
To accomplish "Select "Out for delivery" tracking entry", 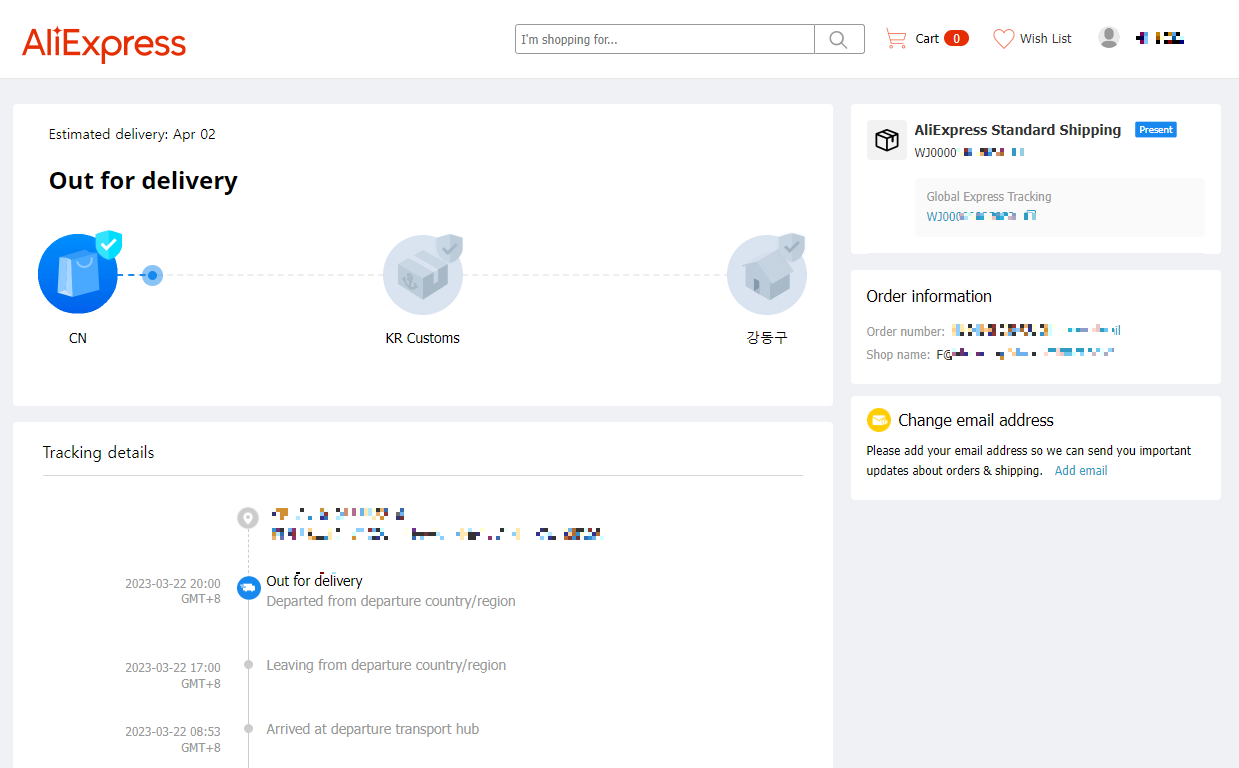I will coord(314,581).
